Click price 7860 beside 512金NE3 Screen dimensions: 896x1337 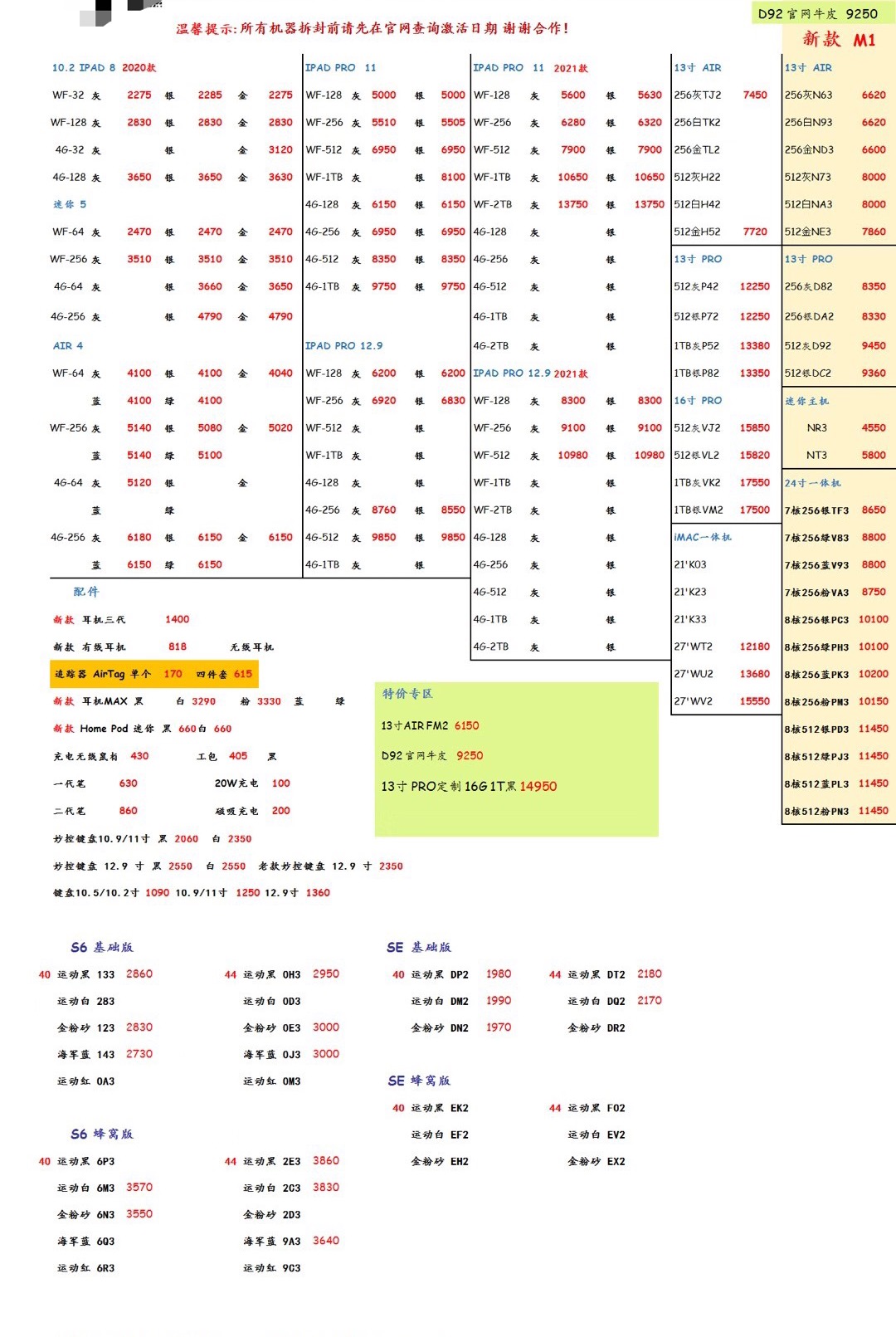click(x=874, y=232)
